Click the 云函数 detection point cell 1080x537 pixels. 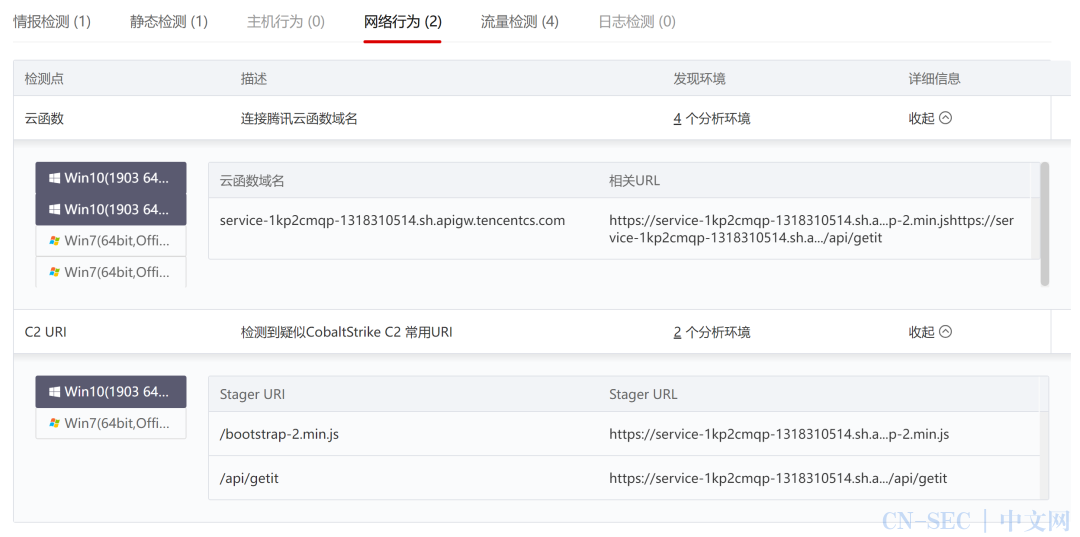(44, 118)
